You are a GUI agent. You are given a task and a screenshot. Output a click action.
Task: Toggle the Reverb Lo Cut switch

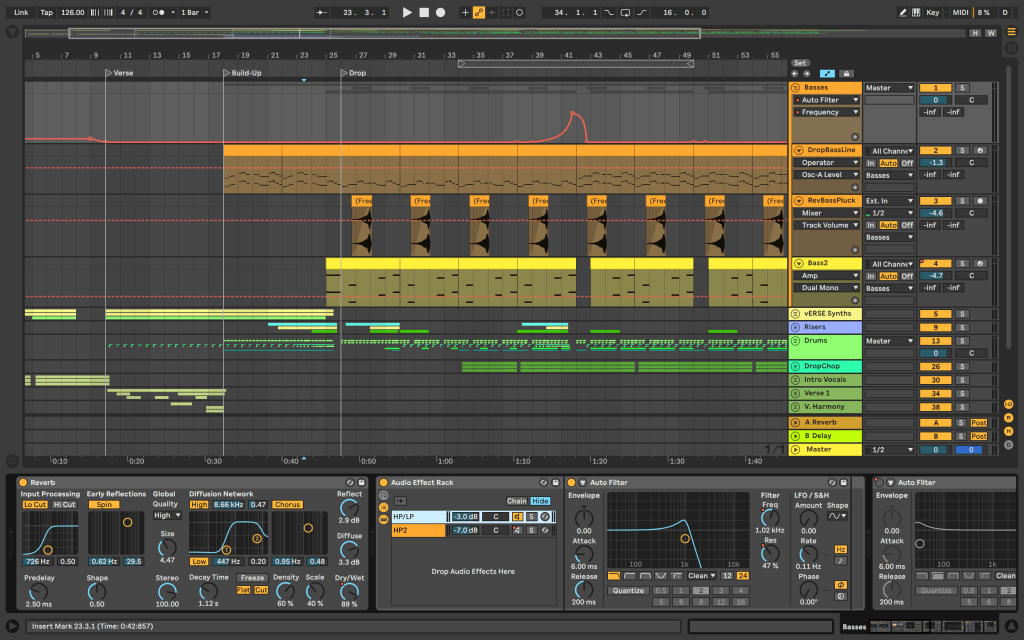pos(35,504)
